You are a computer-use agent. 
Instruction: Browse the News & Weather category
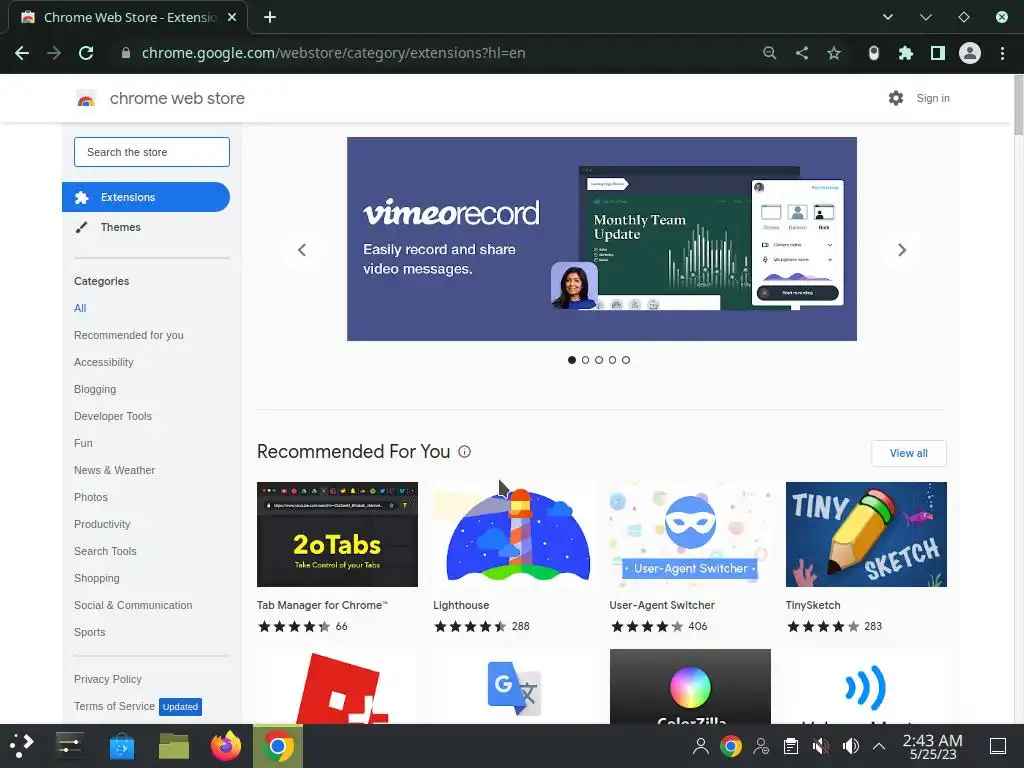[114, 470]
